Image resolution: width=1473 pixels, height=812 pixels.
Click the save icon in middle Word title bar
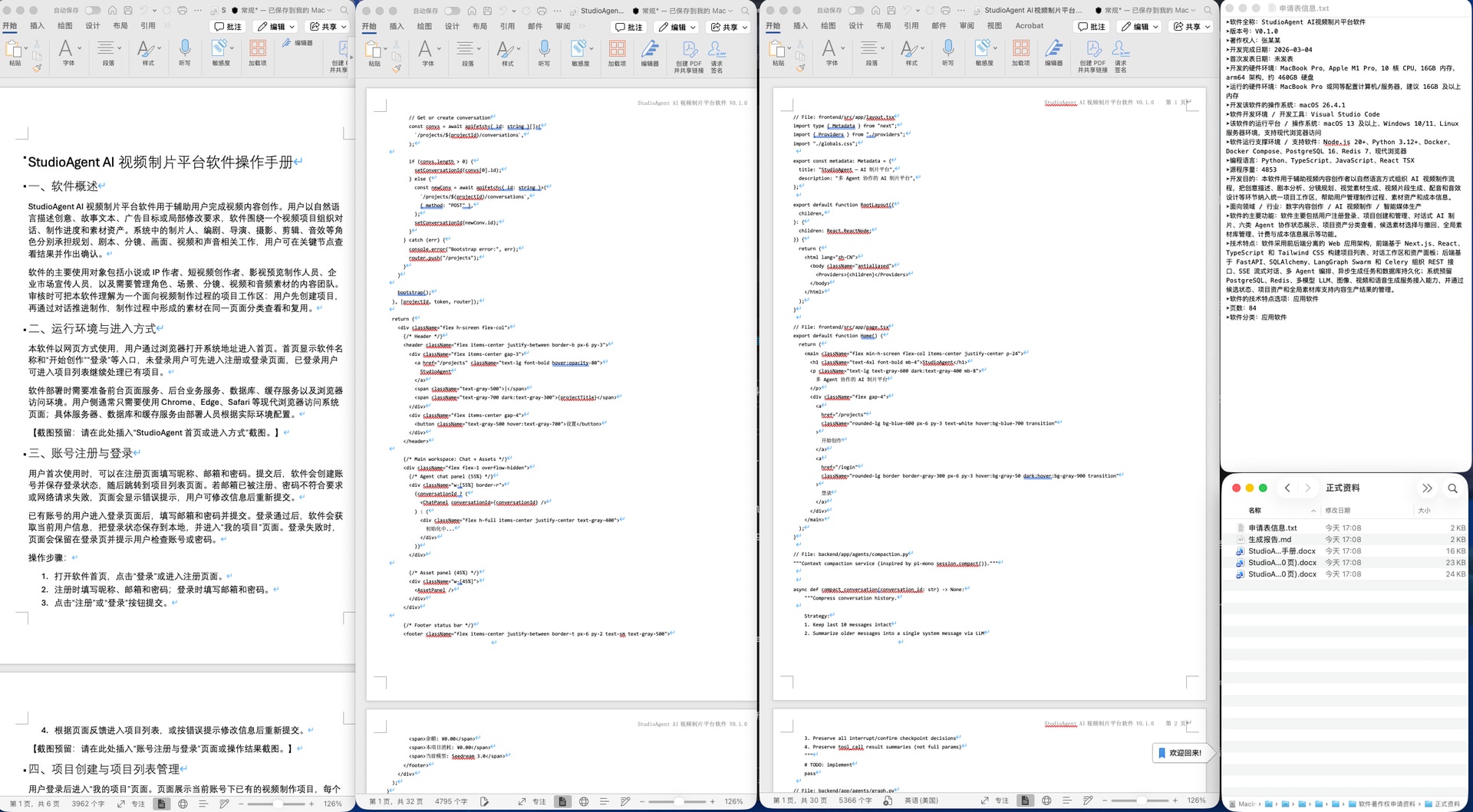point(487,11)
